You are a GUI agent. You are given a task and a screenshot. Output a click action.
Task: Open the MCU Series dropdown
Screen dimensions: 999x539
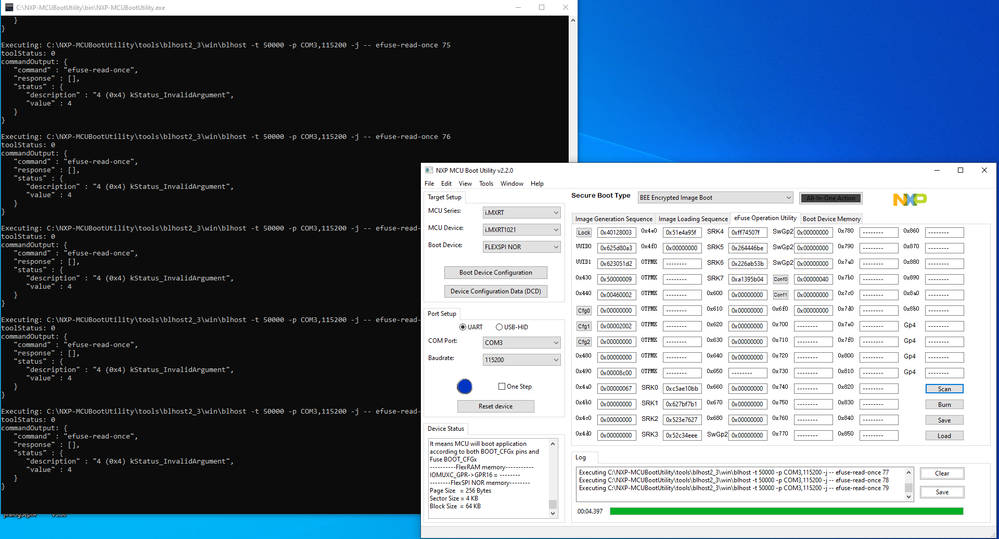click(521, 212)
